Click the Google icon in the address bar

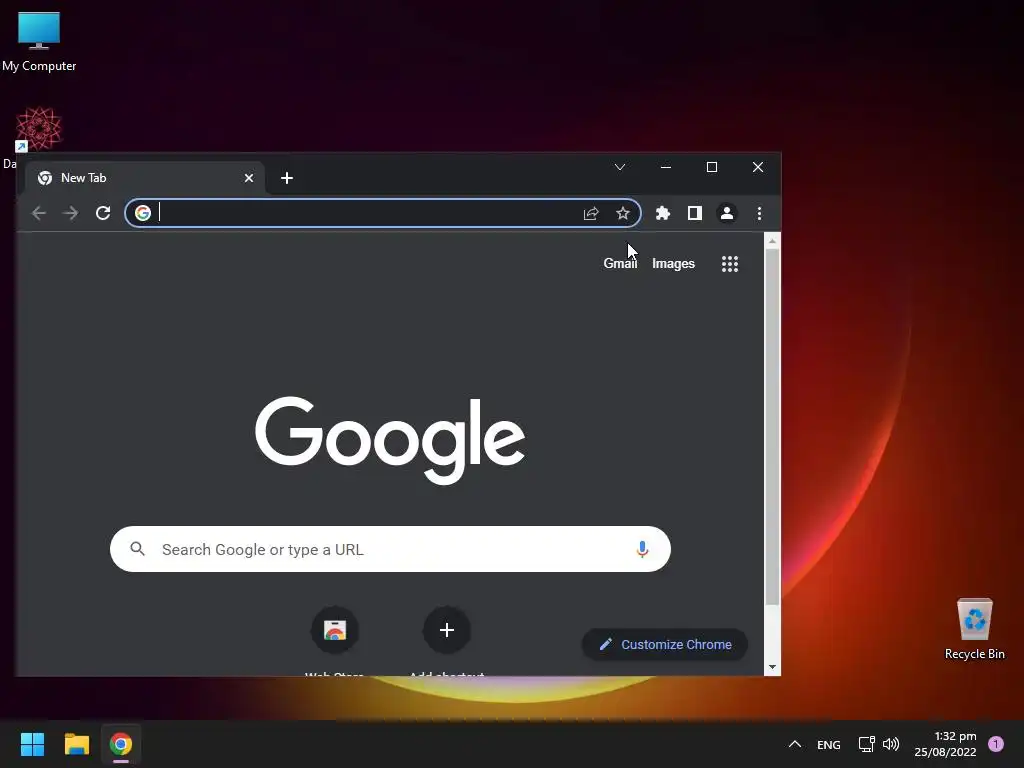click(x=142, y=213)
